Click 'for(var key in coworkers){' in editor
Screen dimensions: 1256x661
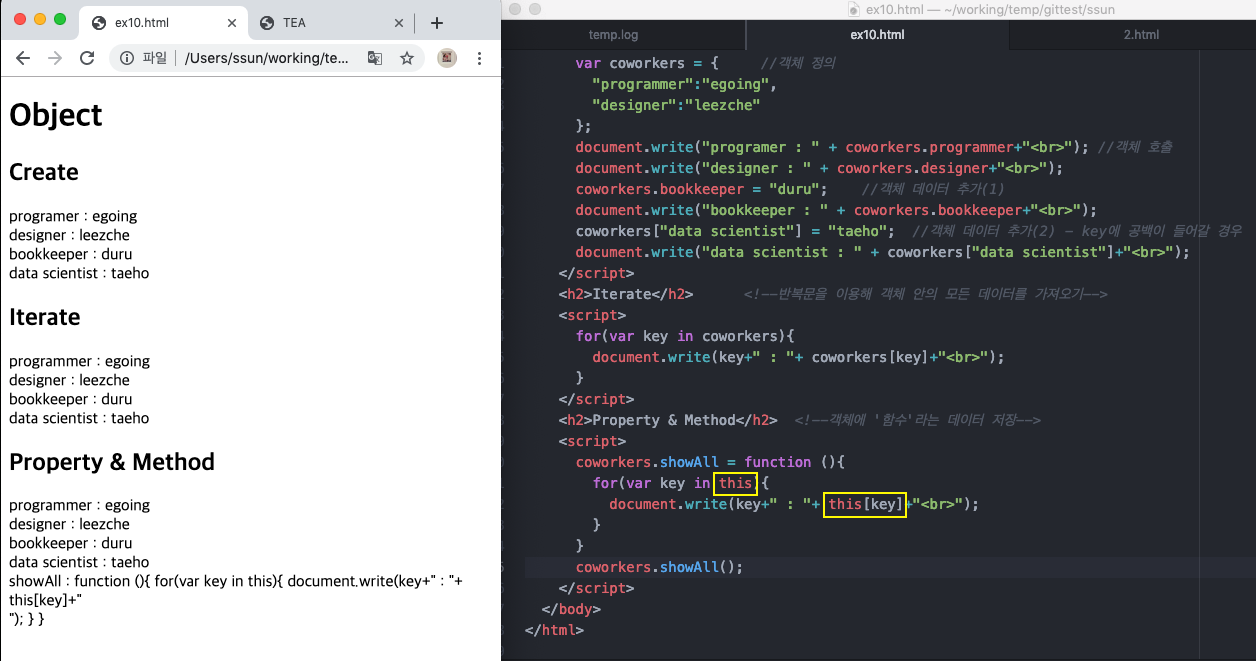click(685, 336)
